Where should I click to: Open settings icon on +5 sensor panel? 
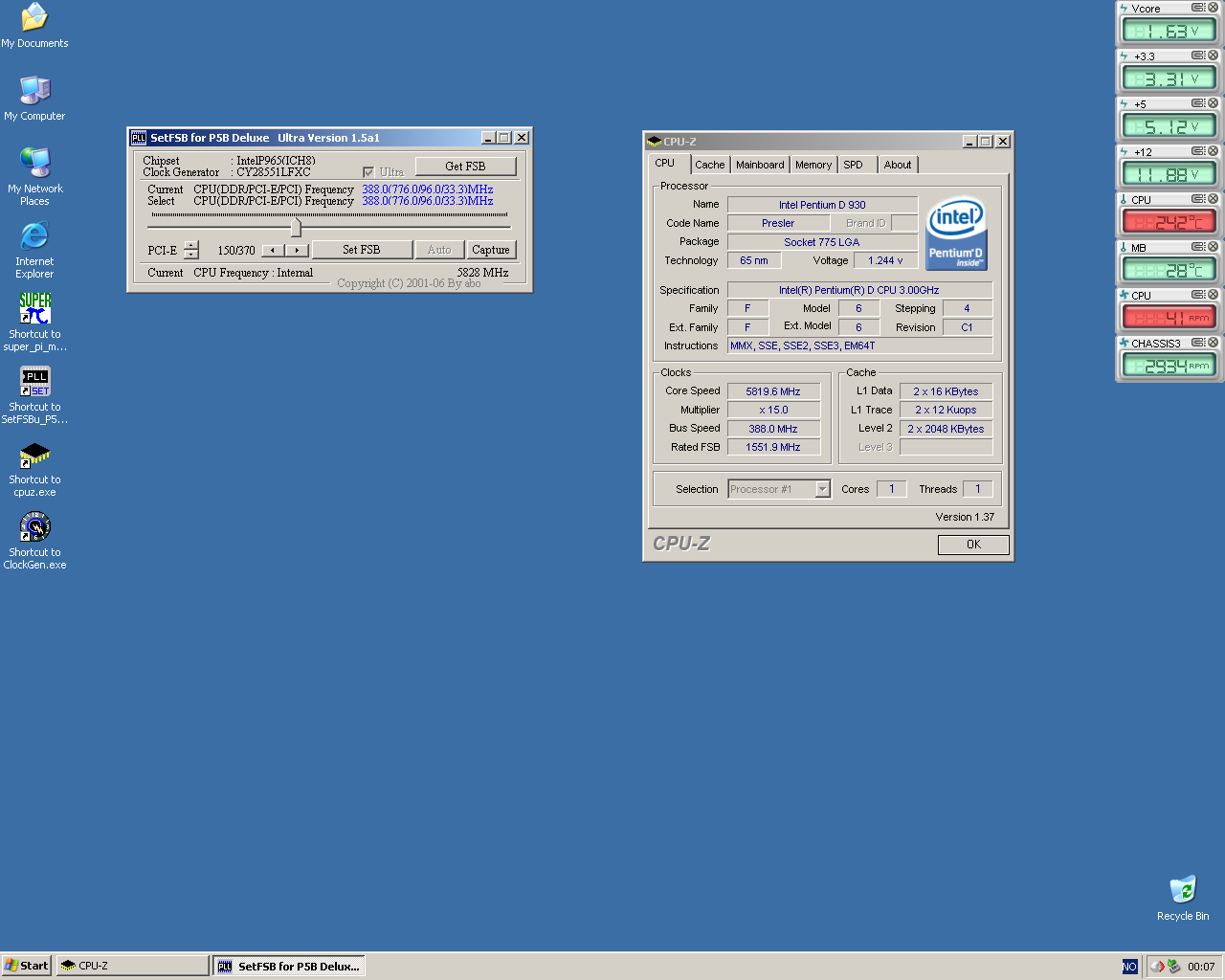(1198, 103)
